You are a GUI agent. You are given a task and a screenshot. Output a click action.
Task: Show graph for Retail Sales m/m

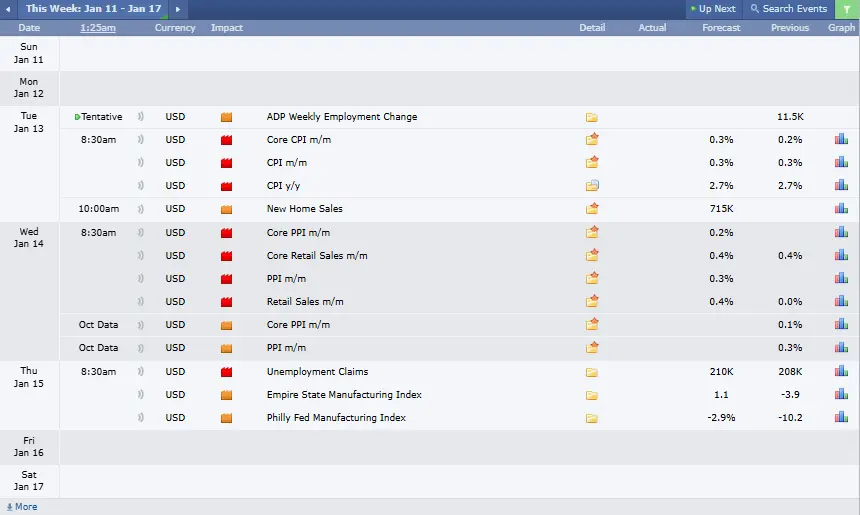841,301
